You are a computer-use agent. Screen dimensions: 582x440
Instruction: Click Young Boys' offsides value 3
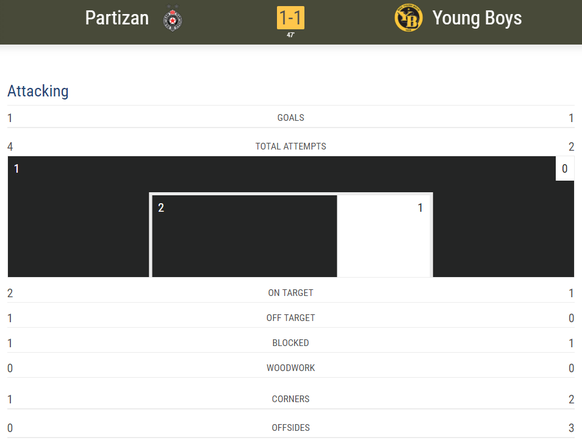pos(571,428)
